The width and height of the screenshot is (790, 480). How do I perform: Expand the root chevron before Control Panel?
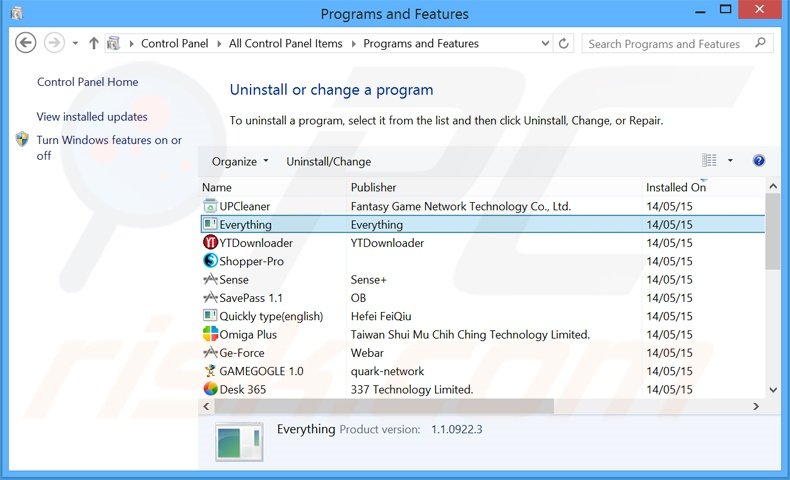[131, 44]
